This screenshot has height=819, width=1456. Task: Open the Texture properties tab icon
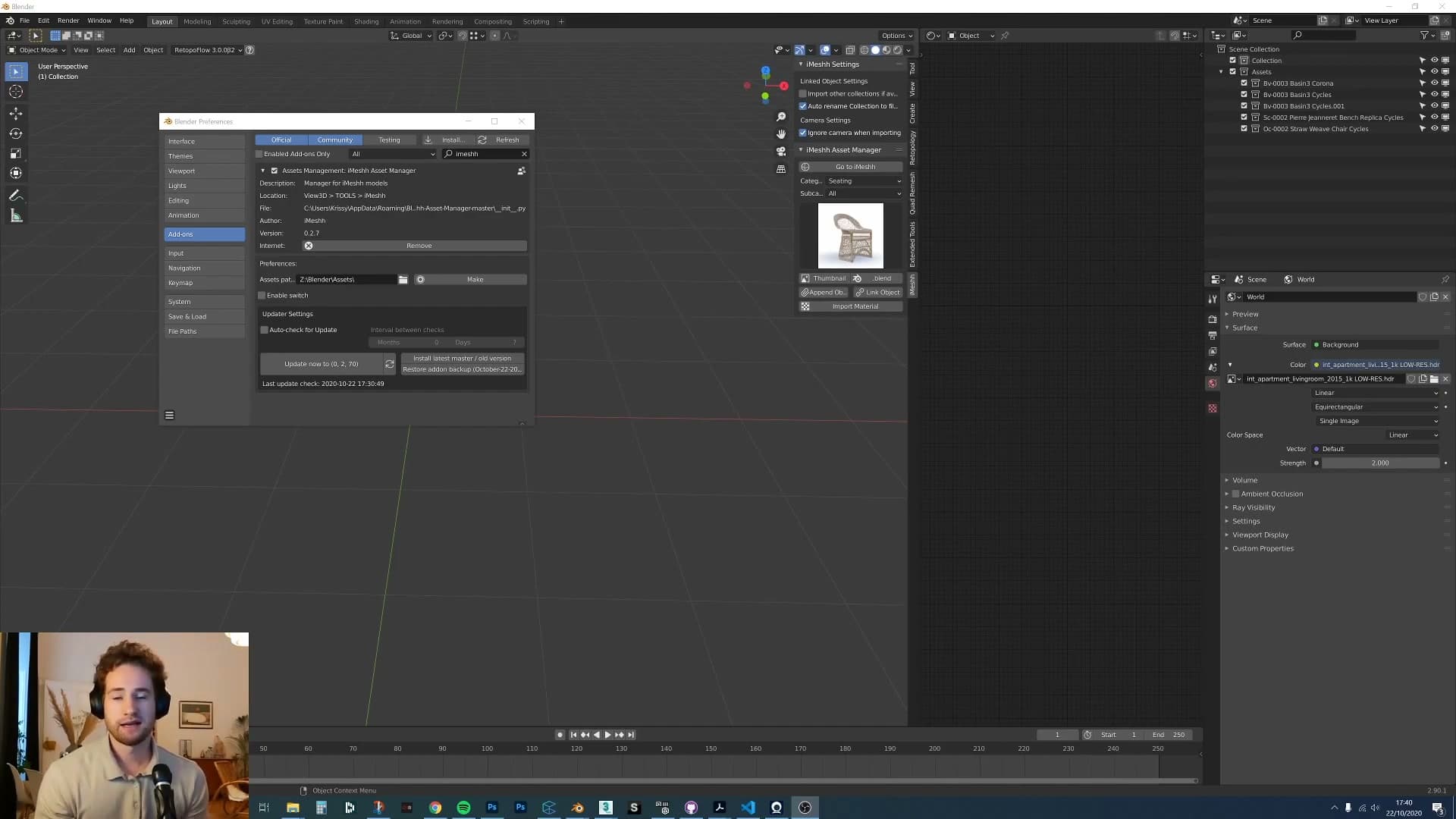pos(1213,409)
